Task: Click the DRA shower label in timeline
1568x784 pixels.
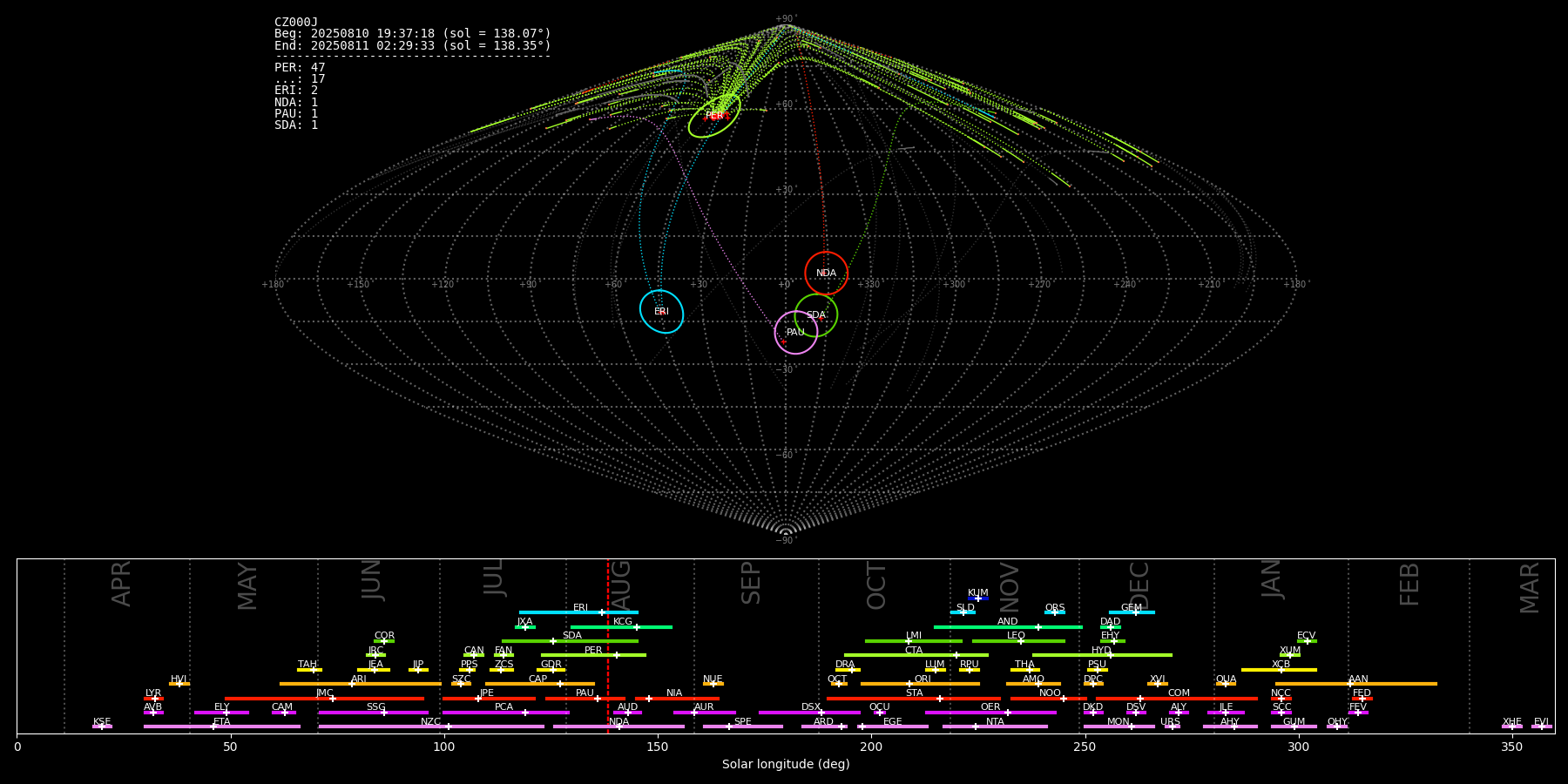Action: [845, 665]
